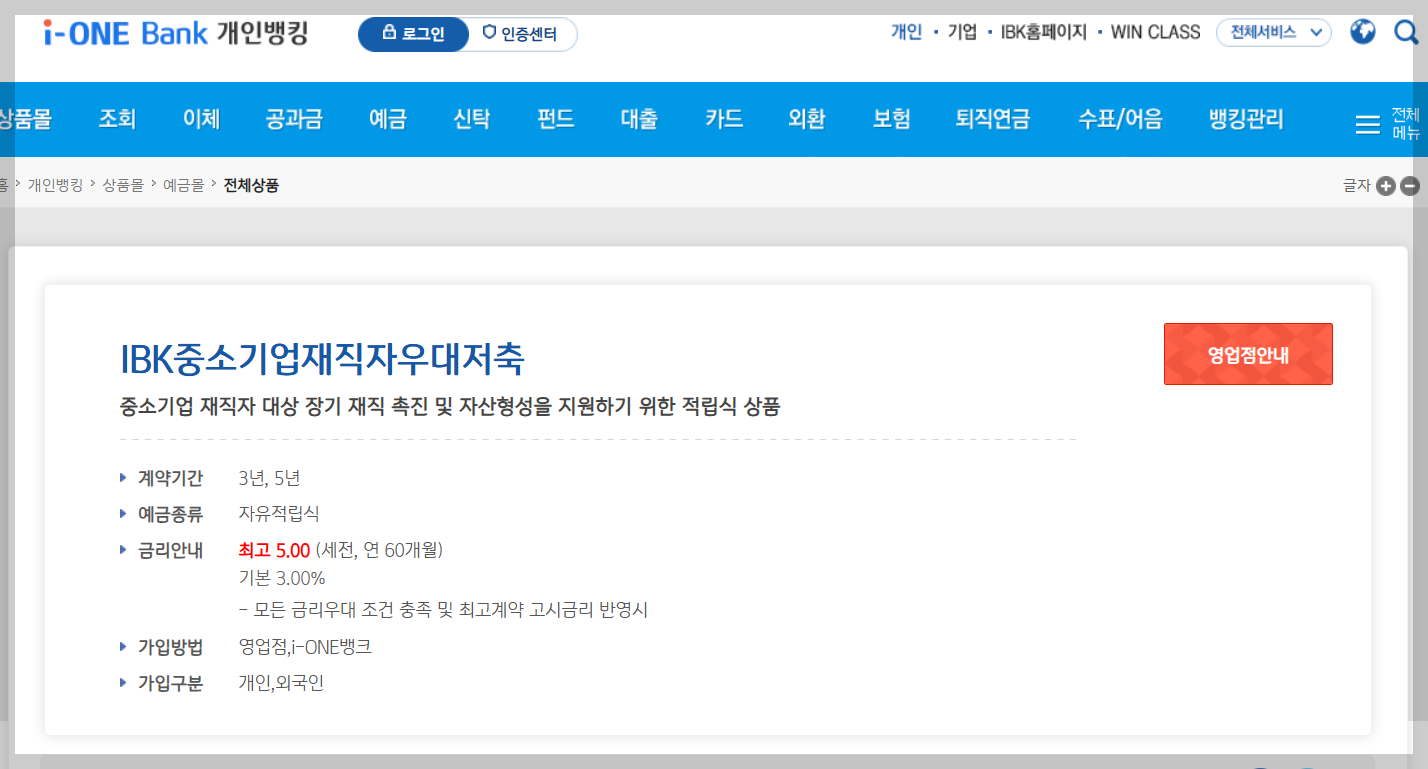The image size is (1428, 769).
Task: Open the 퇴직연금 menu item
Action: [992, 118]
